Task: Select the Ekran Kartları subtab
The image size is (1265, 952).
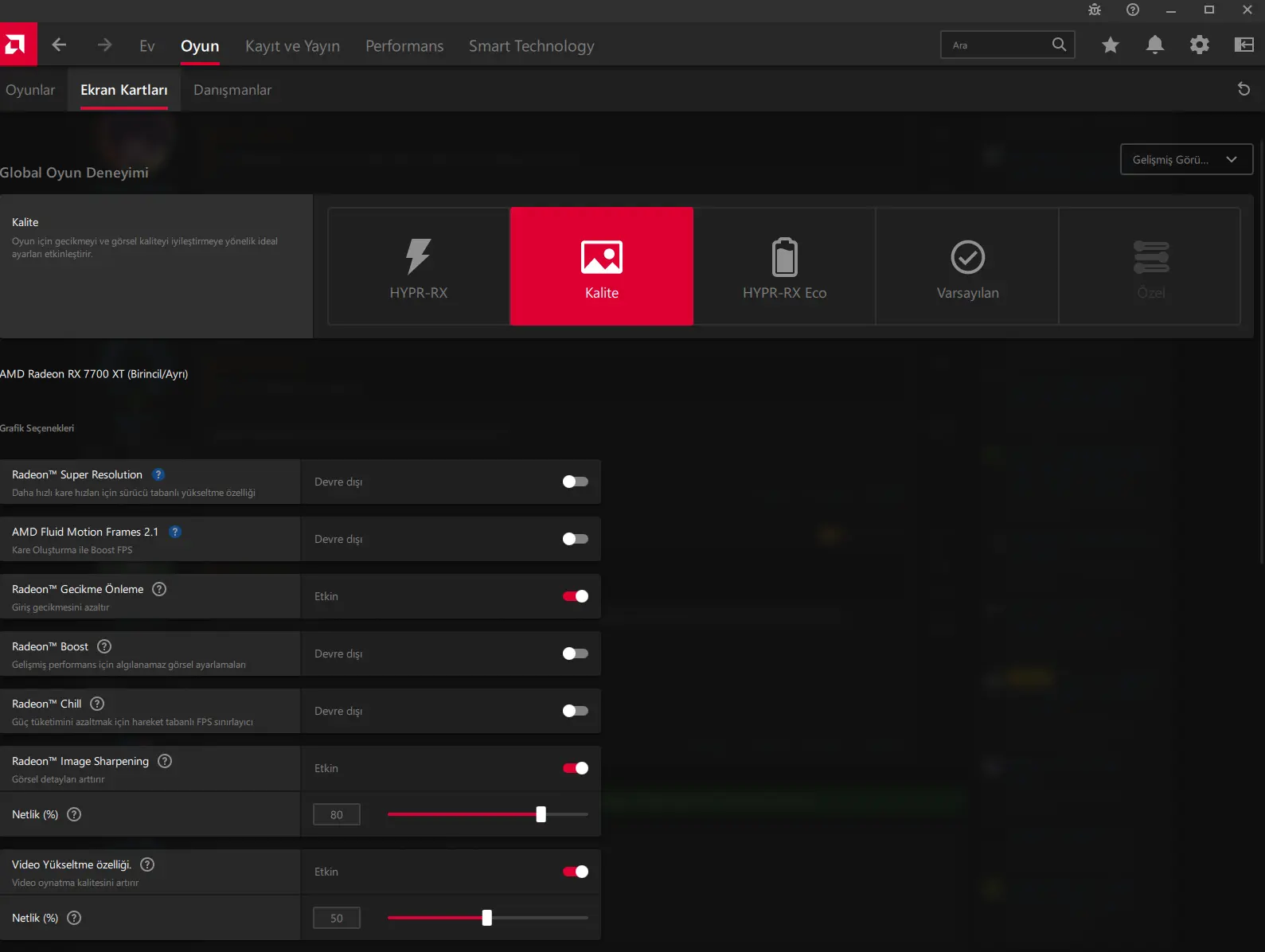Action: pyautogui.click(x=124, y=90)
